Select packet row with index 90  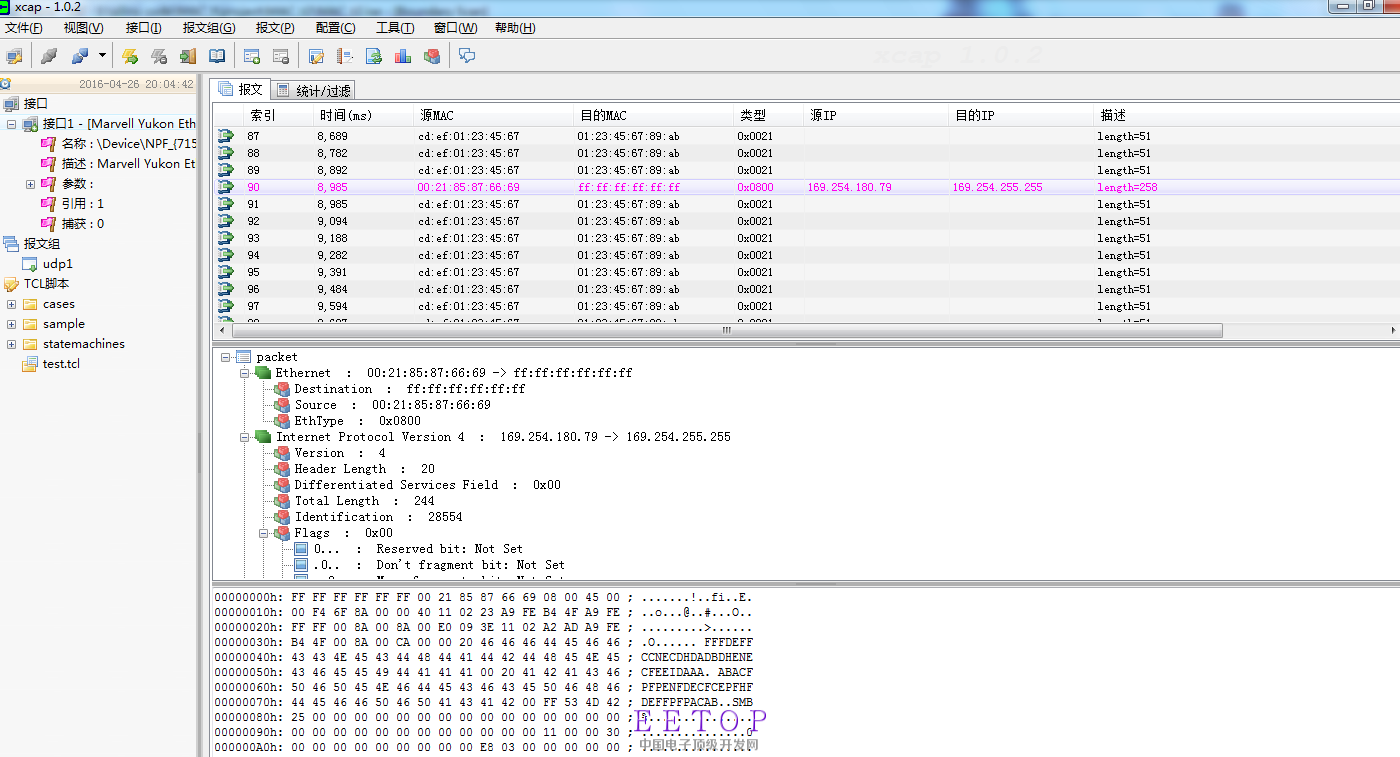806,187
